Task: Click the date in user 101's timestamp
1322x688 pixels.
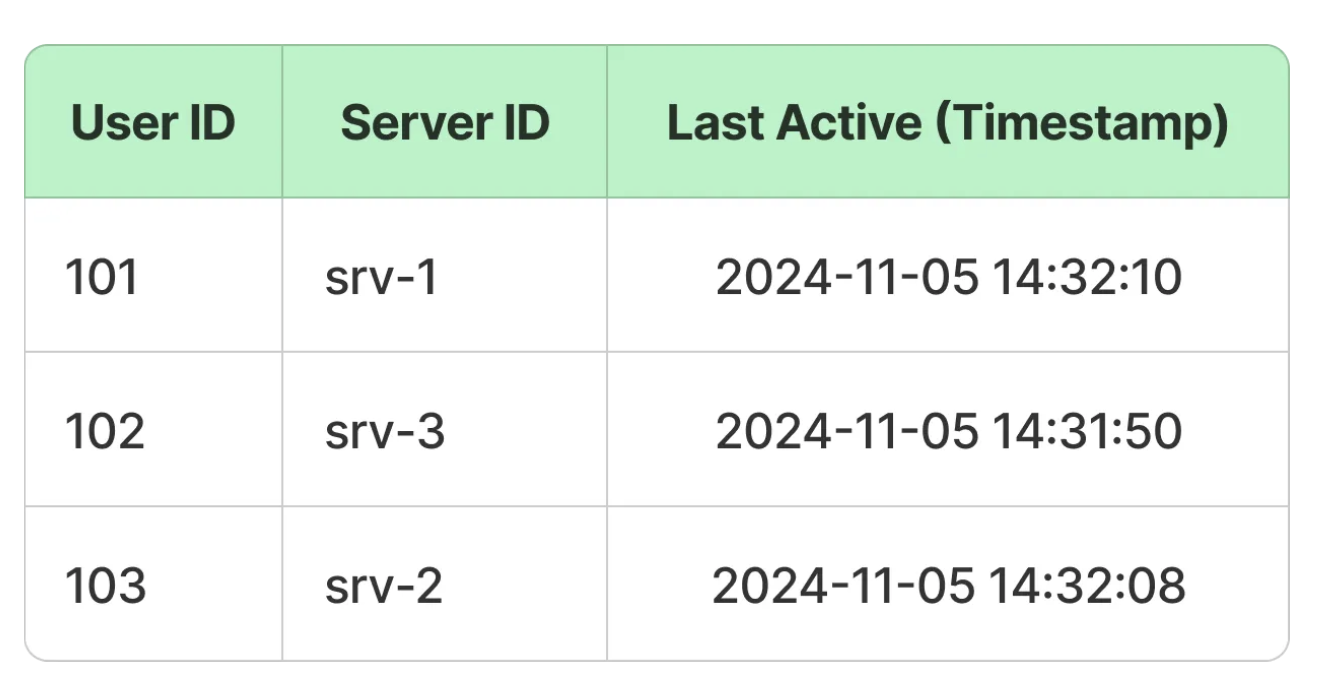Action: click(847, 277)
